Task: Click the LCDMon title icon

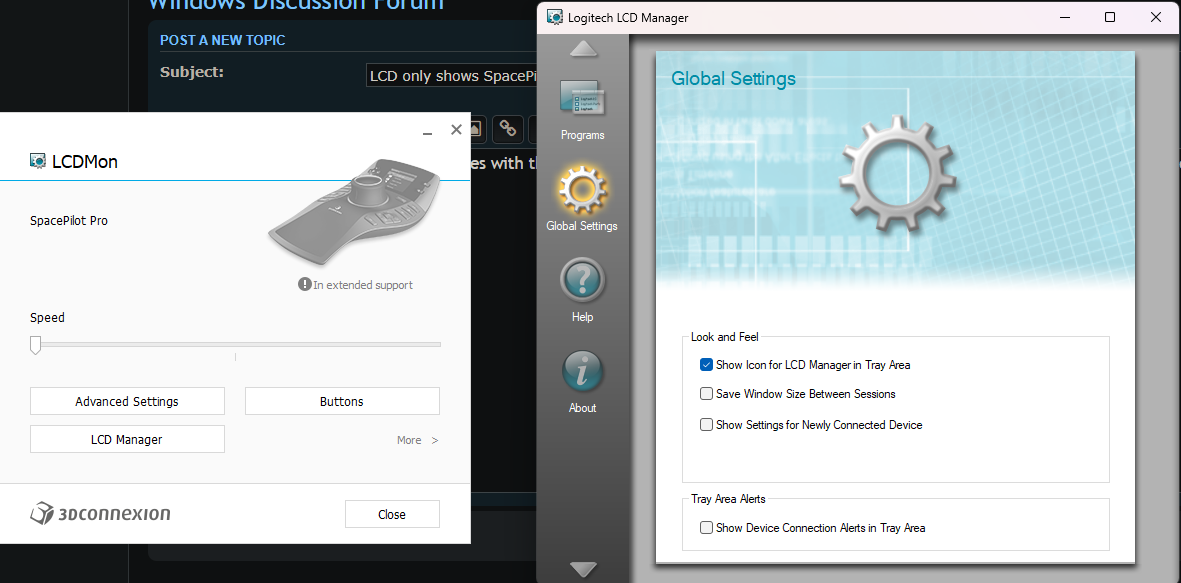Action: point(38,160)
